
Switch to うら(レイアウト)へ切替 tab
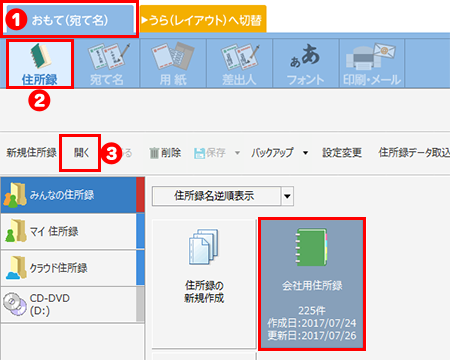(203, 20)
